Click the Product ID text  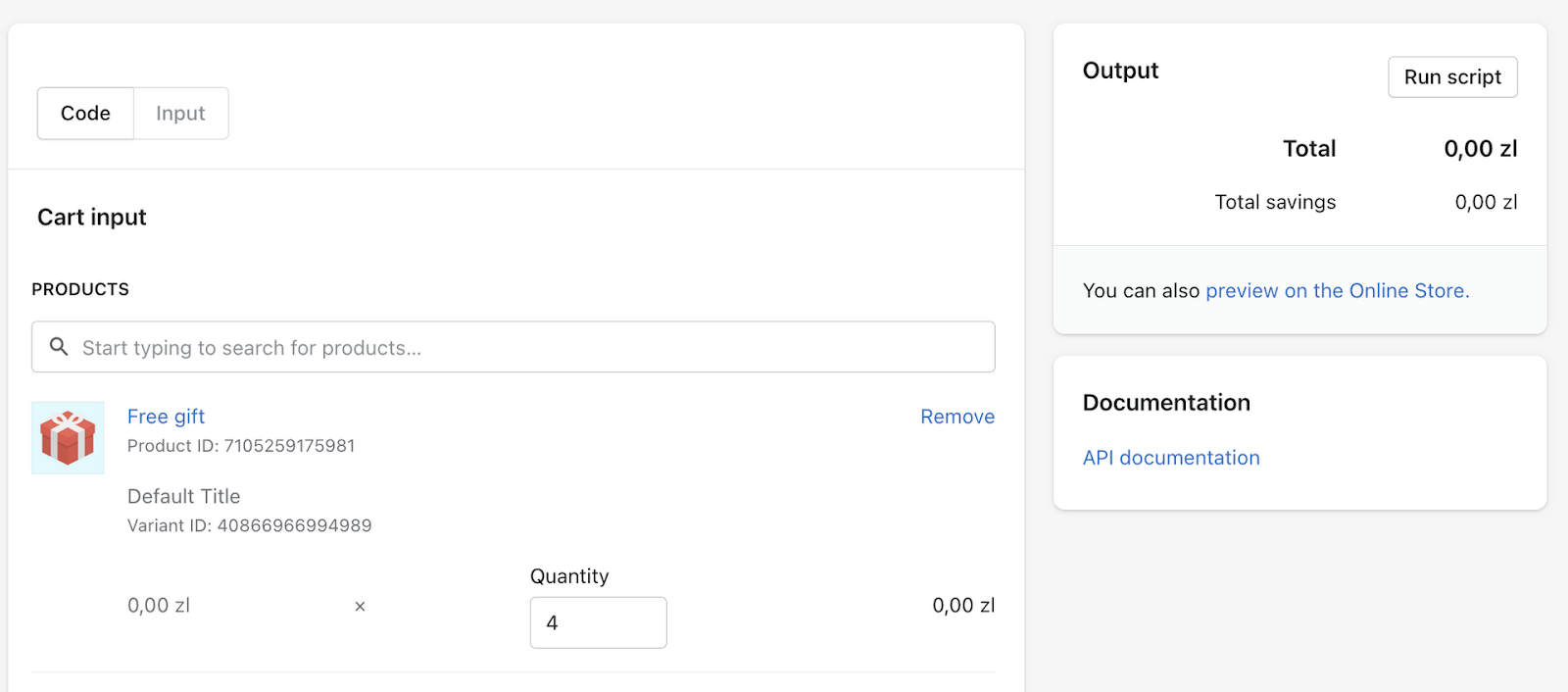[241, 446]
